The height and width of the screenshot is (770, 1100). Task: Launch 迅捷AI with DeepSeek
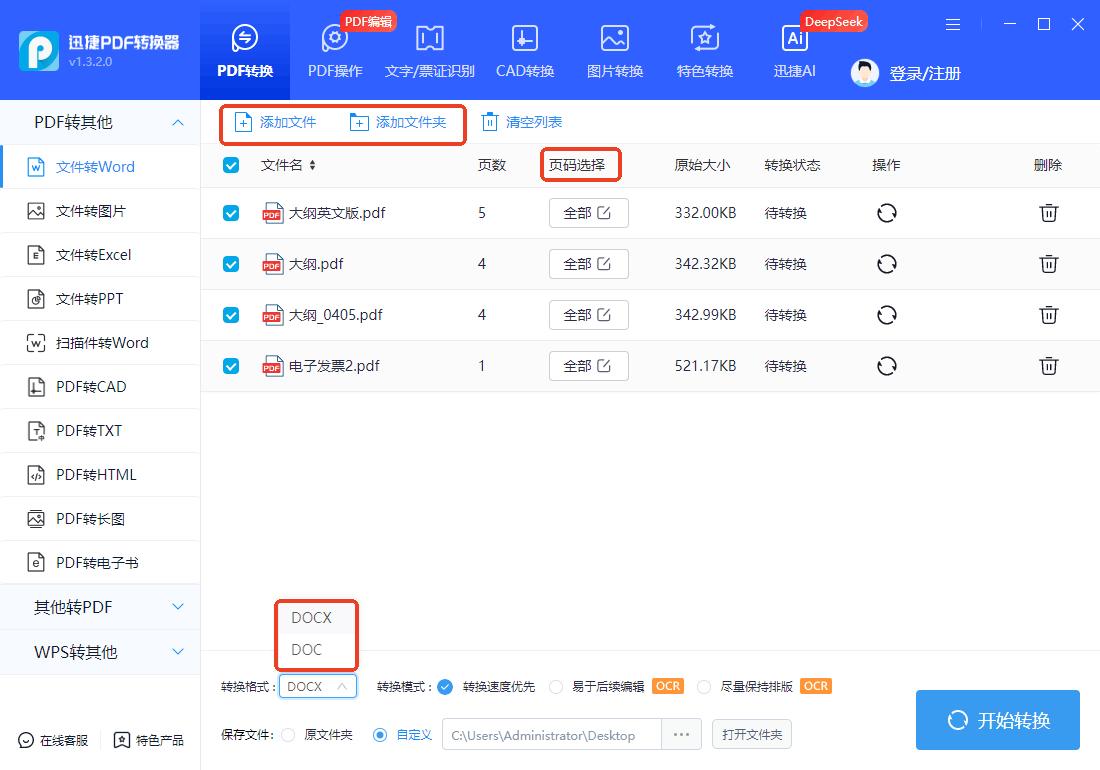(x=794, y=50)
